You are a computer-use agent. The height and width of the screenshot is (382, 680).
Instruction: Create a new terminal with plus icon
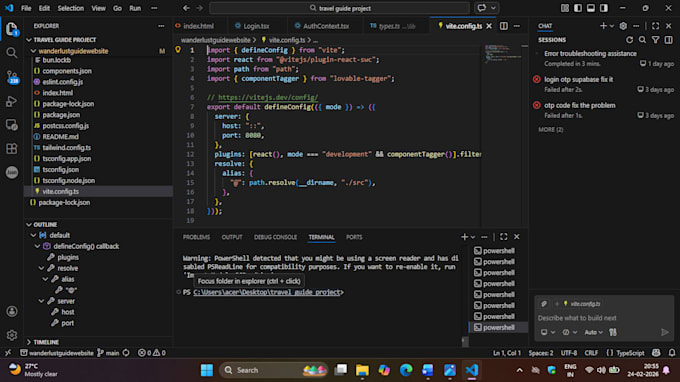(x=464, y=237)
